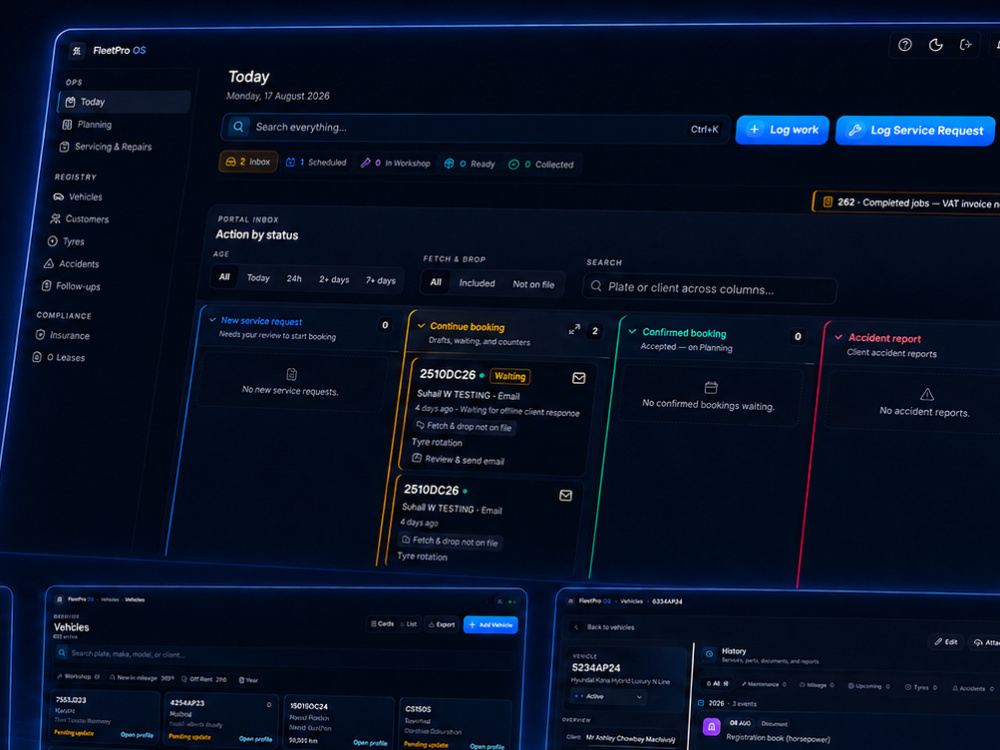Collapse the Continue booking column
The width and height of the screenshot is (1000, 750).
coord(421,325)
